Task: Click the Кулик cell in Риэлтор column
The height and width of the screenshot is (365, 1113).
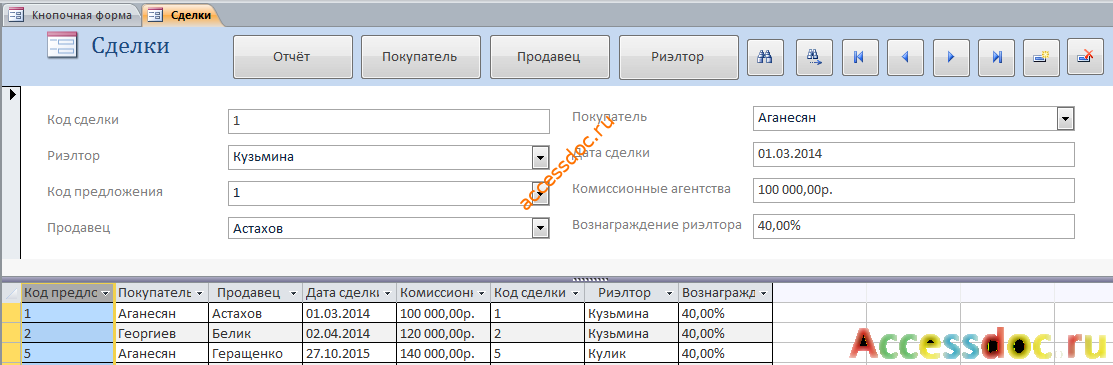Action: 632,353
